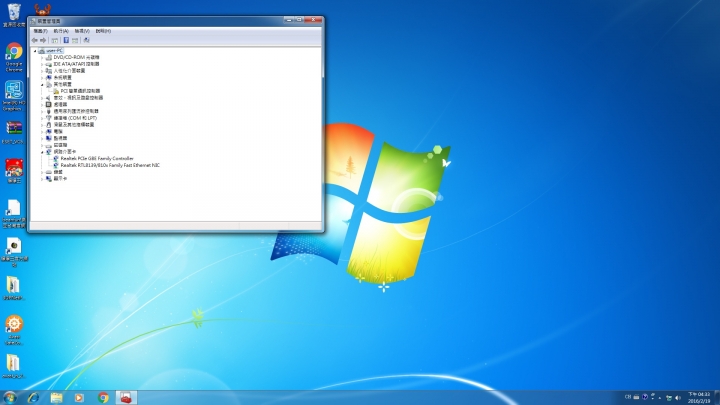The height and width of the screenshot is (405, 720).
Task: Open the orange gear desktop shortcut
Action: [14, 330]
